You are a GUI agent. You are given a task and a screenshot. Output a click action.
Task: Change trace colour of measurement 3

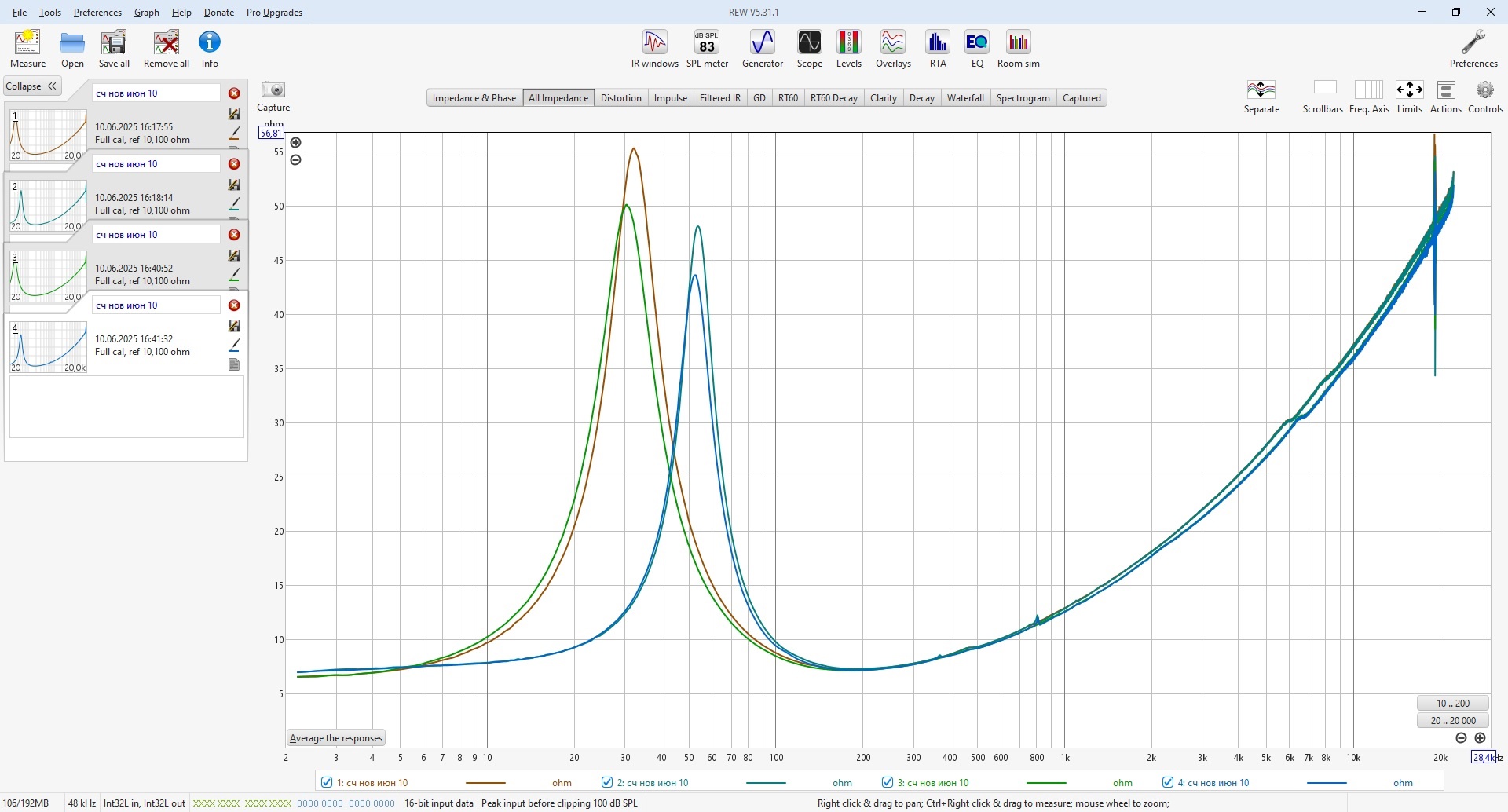(234, 275)
